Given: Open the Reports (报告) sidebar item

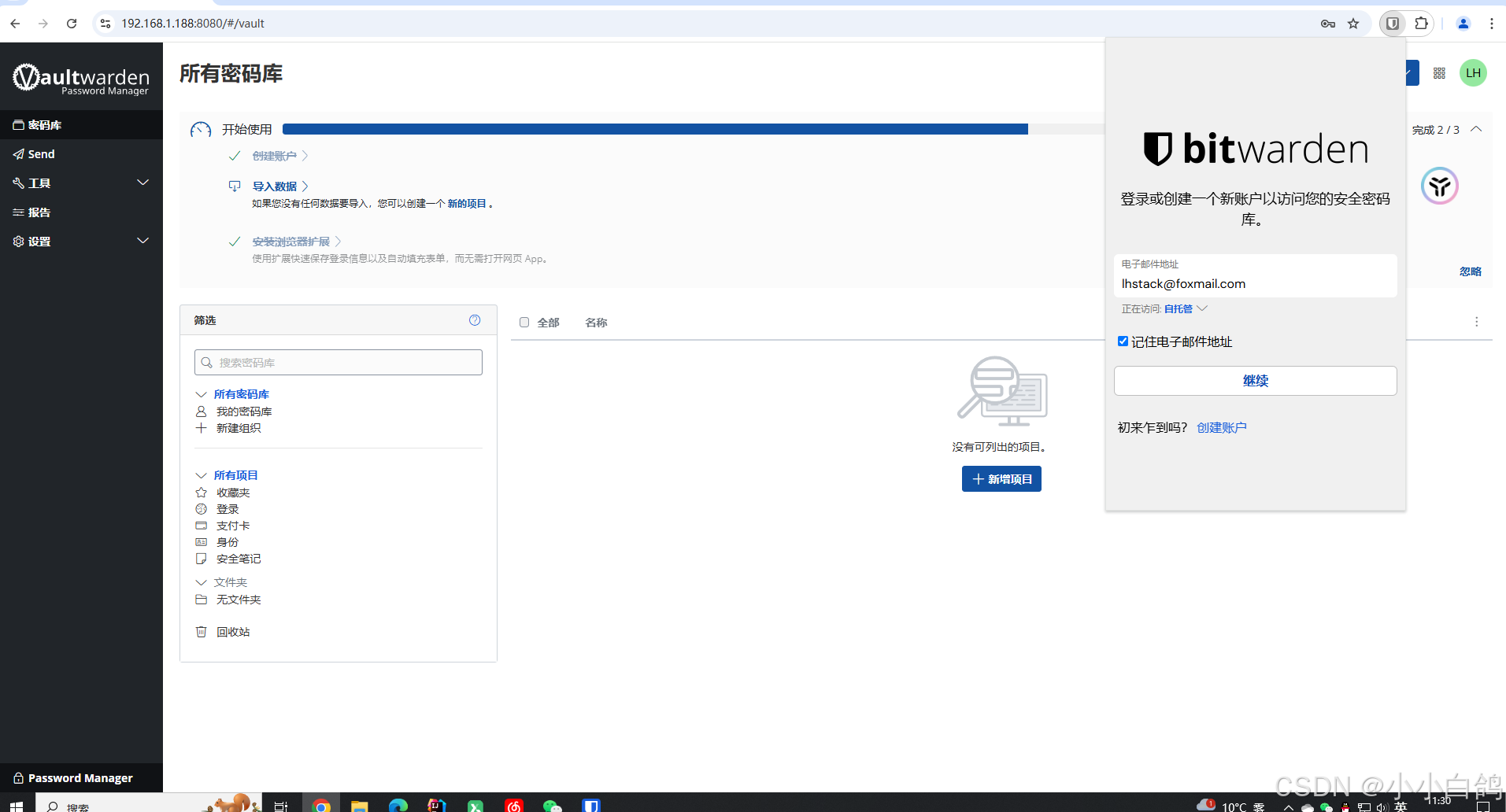Looking at the screenshot, I should pyautogui.click(x=39, y=212).
